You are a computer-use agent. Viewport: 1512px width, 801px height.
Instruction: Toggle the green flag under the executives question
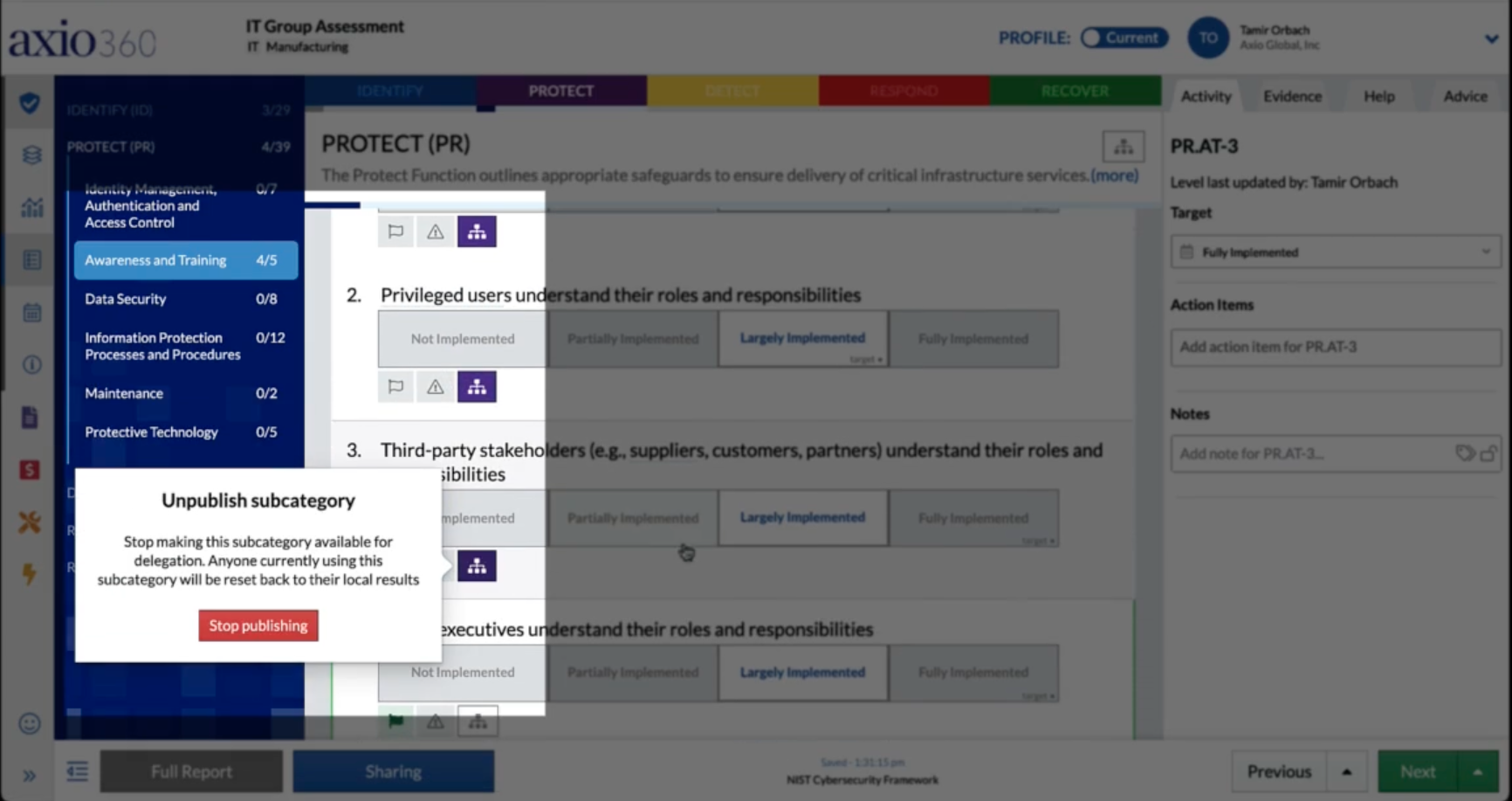point(395,722)
